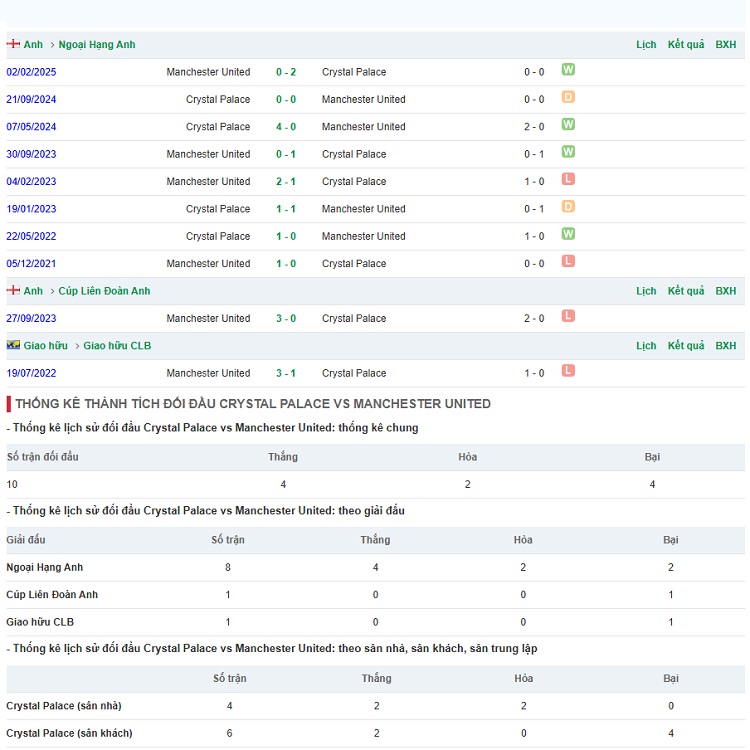
Task: Click the 2 - 1 score of the 04/02/2023 match
Action: 286,182
